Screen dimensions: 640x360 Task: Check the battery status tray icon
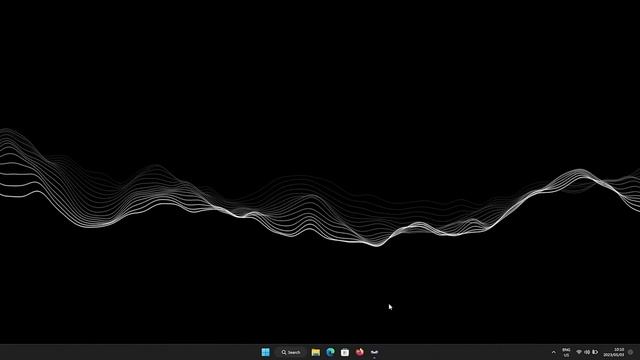(x=595, y=352)
